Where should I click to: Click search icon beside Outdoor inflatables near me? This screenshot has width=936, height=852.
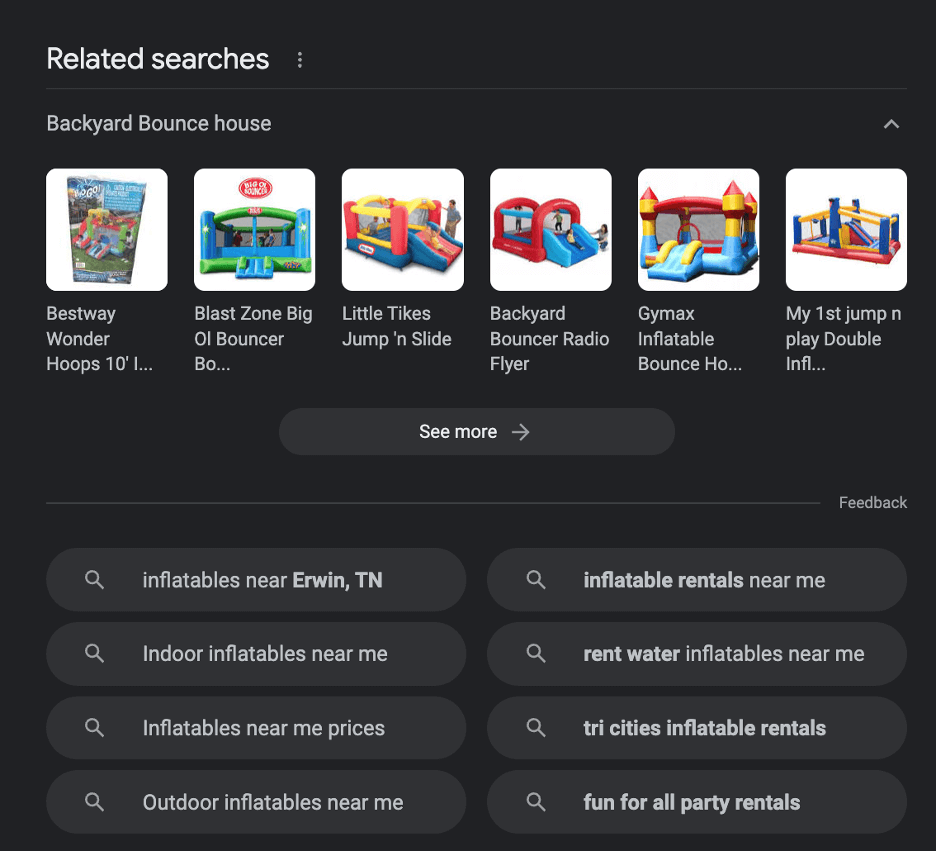tap(94, 802)
